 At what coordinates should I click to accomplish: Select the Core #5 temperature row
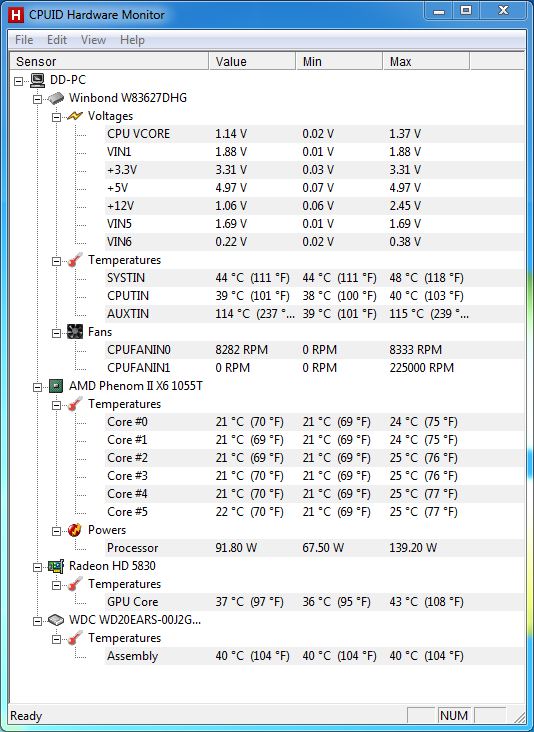pos(314,512)
